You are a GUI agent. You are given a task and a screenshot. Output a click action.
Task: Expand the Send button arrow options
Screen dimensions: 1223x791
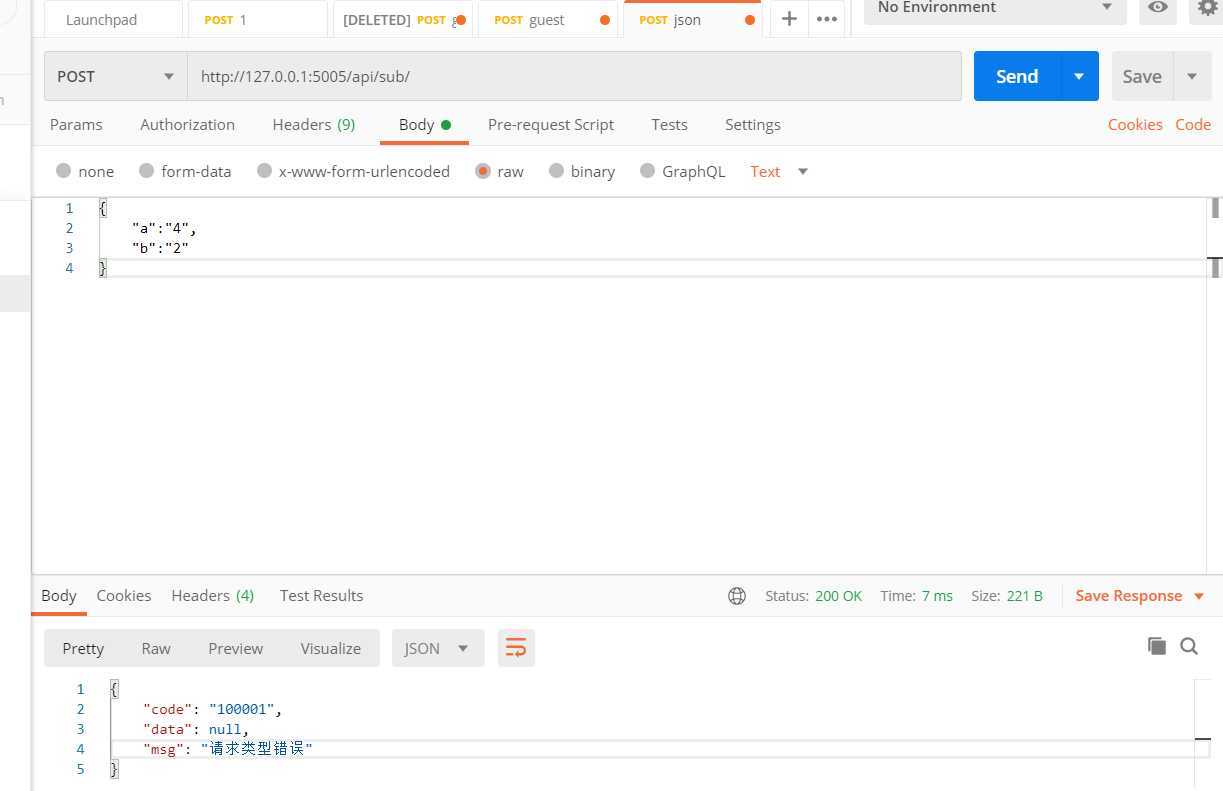[1079, 76]
